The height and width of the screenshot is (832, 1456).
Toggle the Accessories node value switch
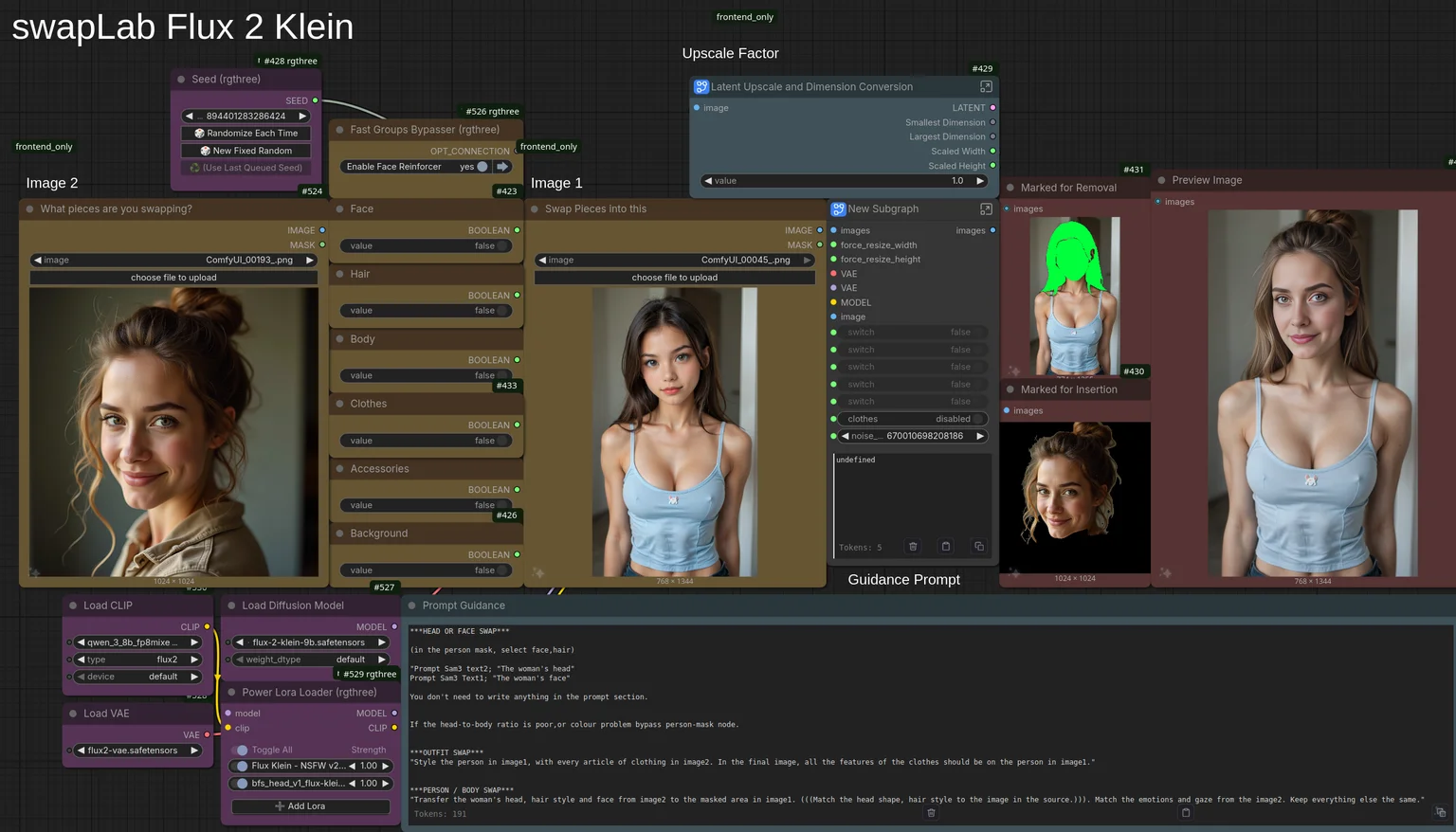point(502,506)
